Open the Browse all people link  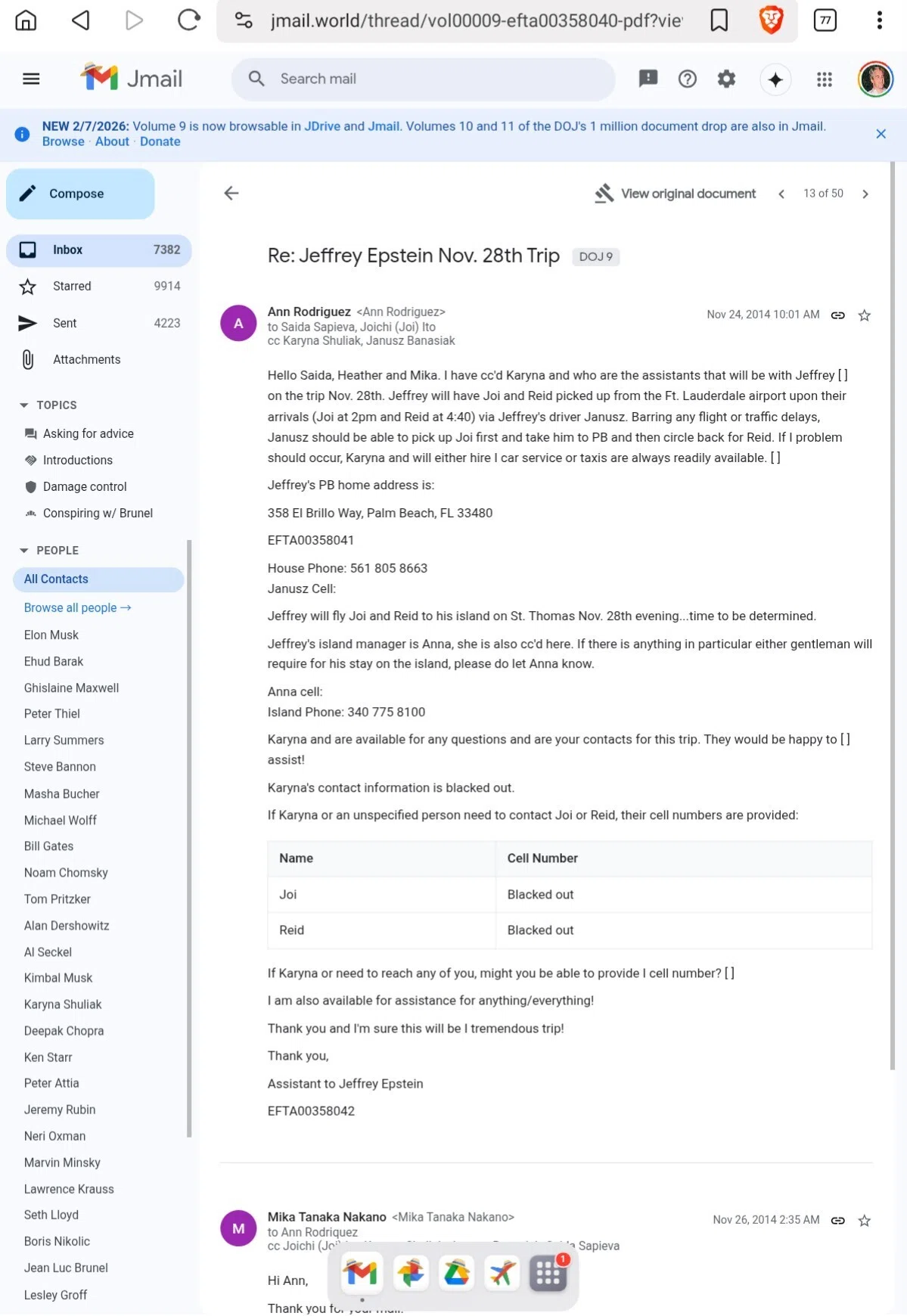77,608
